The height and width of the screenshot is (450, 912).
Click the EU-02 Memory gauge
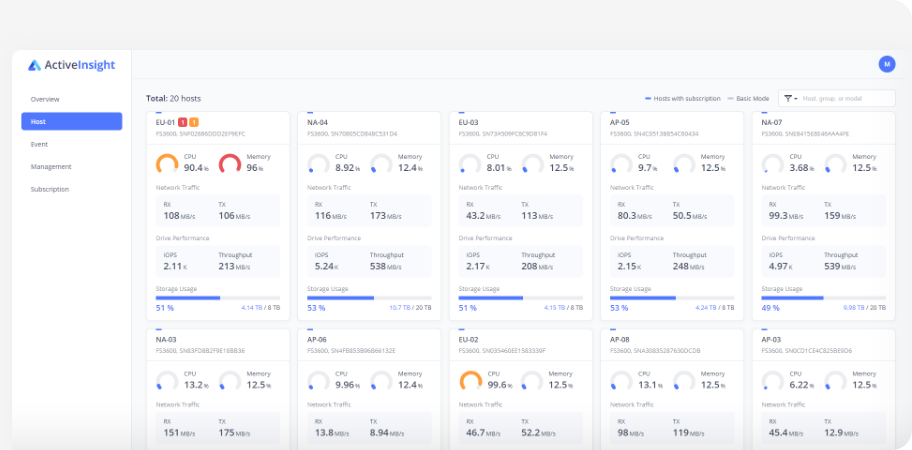(533, 381)
